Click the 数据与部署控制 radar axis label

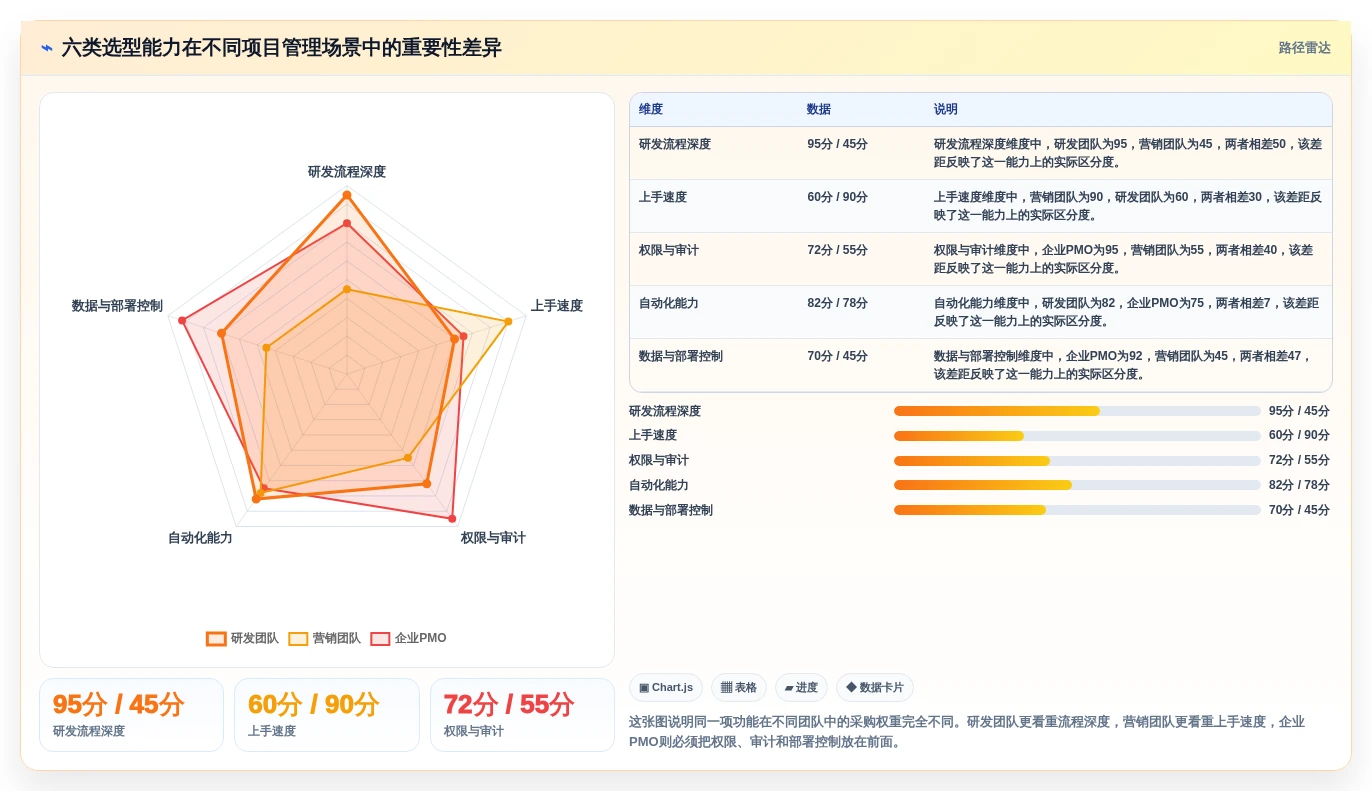[x=117, y=306]
